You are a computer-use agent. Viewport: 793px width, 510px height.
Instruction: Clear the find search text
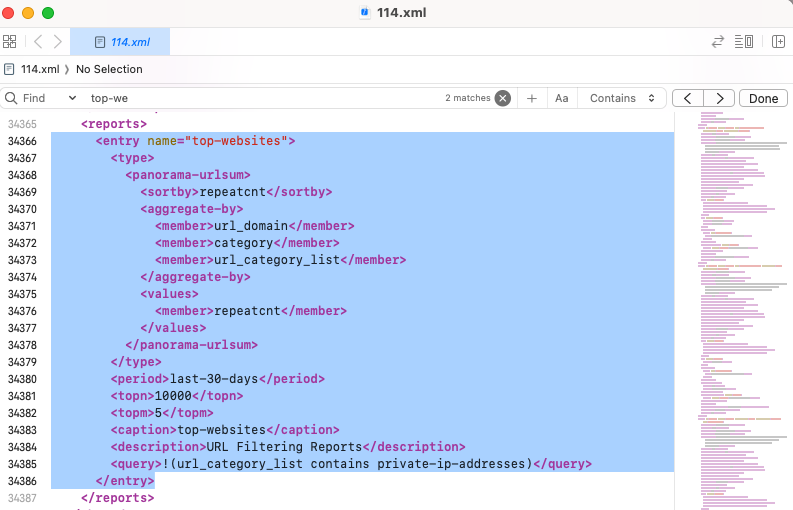point(502,98)
